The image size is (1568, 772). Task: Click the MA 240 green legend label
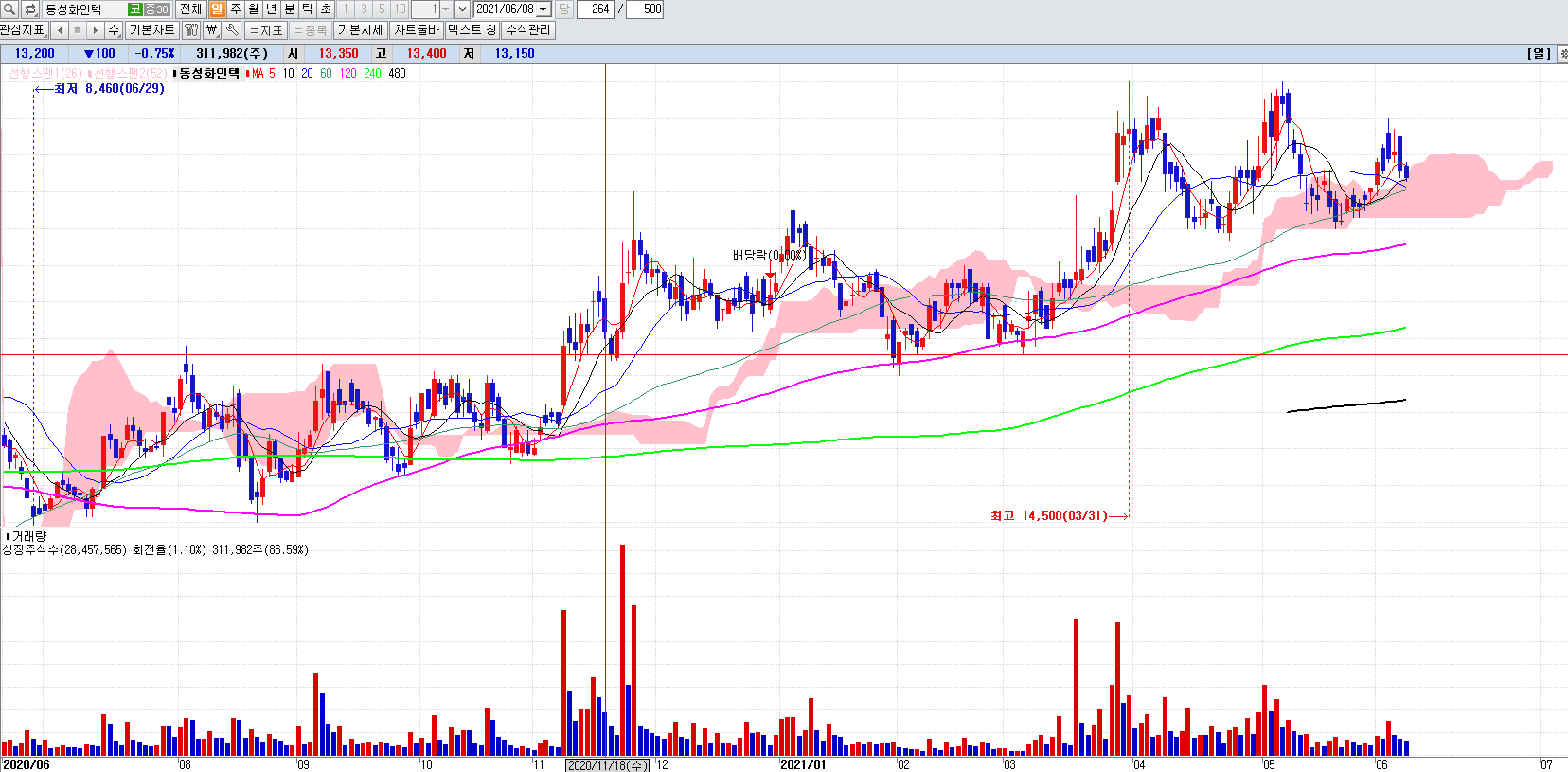coord(372,73)
